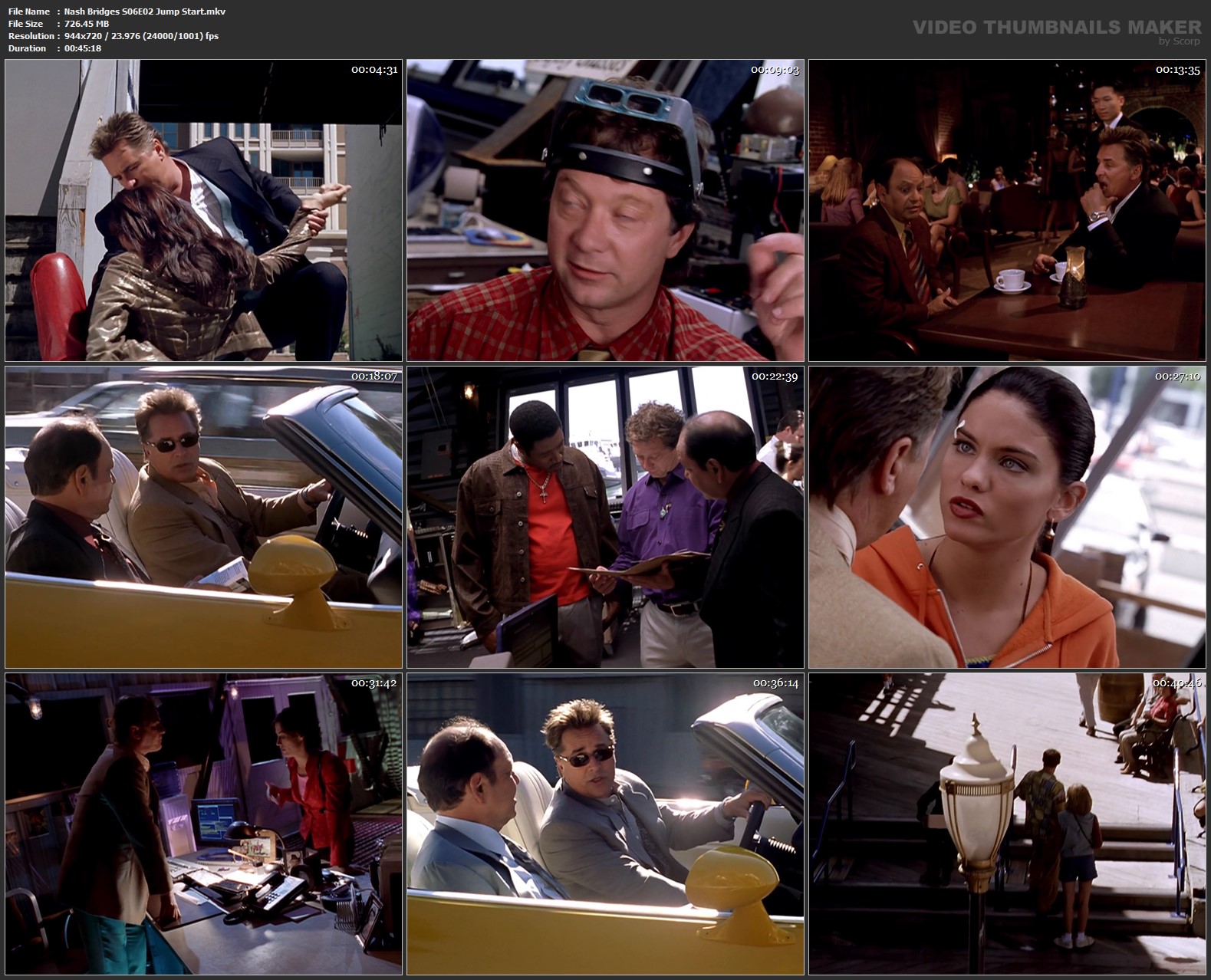Click the timestamp '00:04:31'
Screen dimensions: 1211x980
coord(374,70)
